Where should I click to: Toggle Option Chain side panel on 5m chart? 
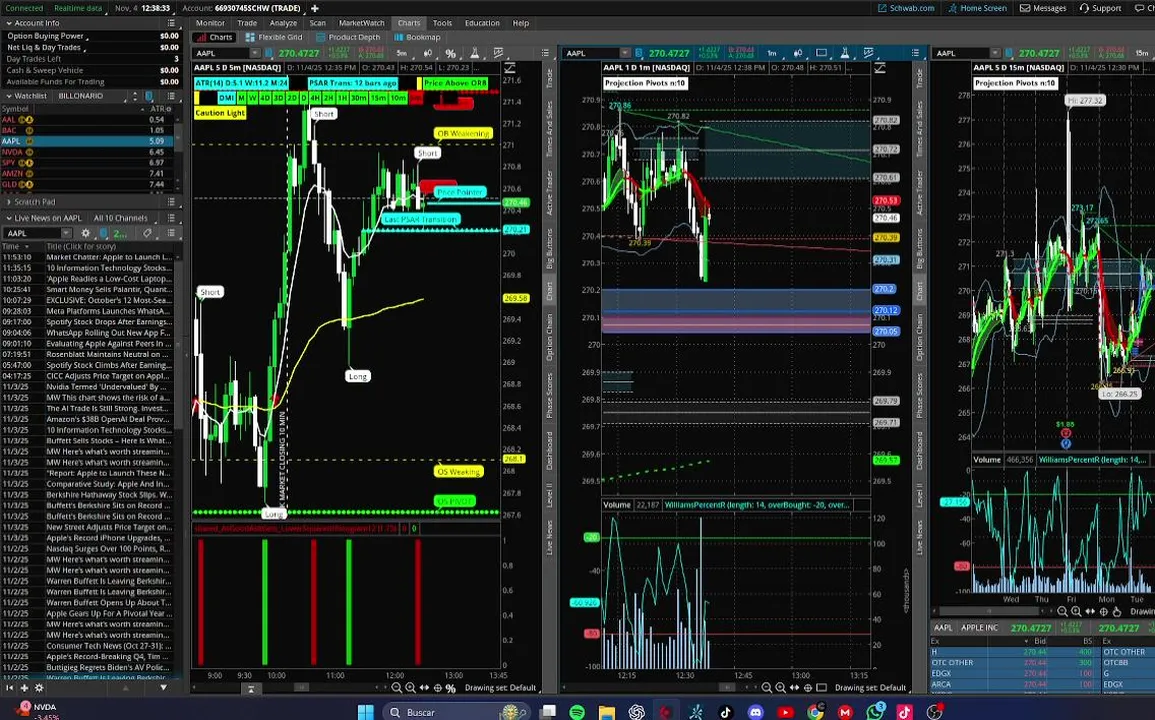point(550,337)
